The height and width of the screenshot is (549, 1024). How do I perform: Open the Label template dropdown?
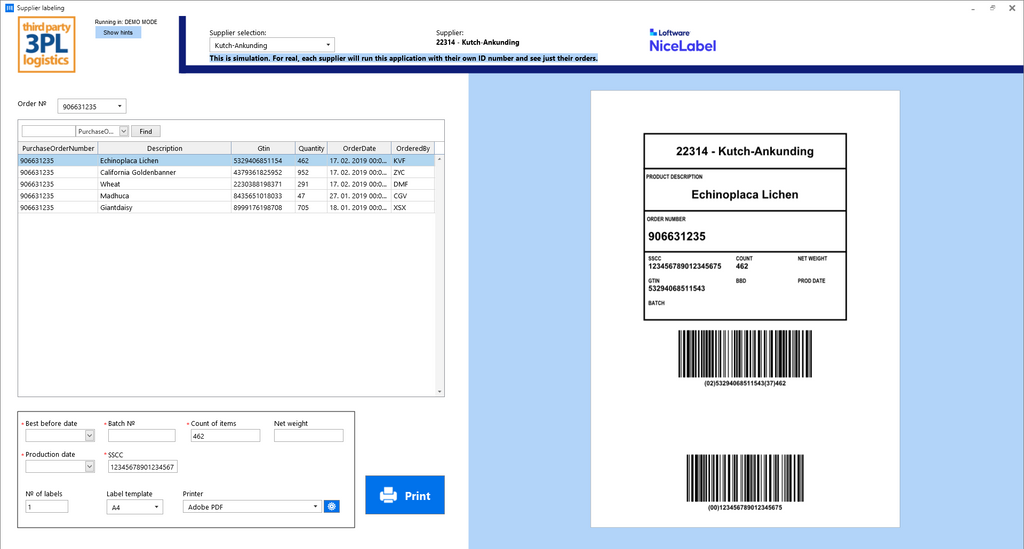pos(135,507)
